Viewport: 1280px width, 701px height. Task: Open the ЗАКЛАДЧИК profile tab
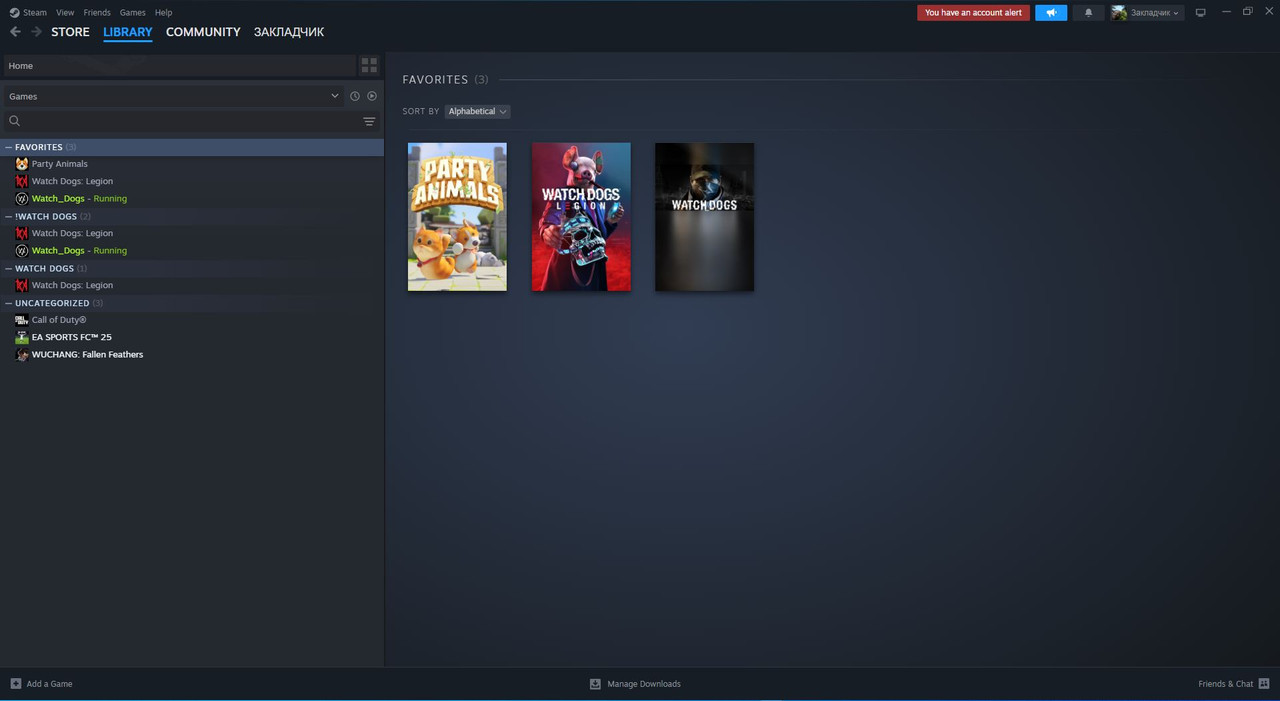[289, 32]
